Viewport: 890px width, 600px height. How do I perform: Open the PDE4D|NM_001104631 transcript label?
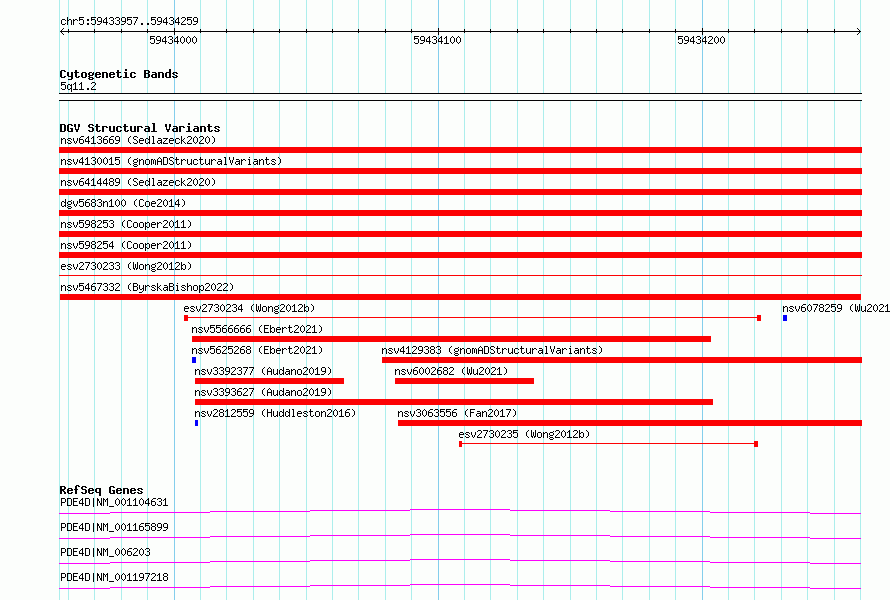tap(114, 502)
